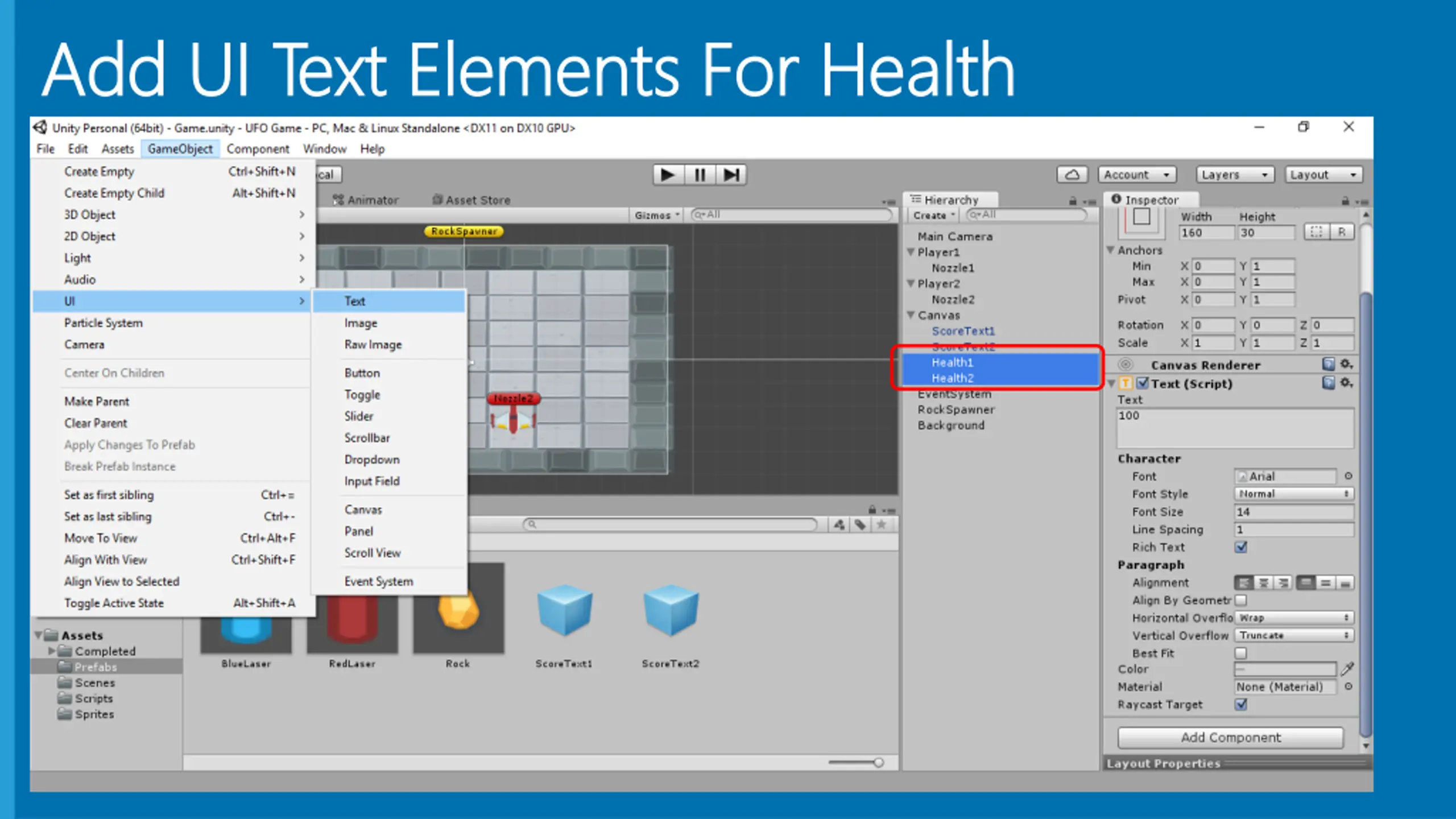The image size is (1456, 819).
Task: Toggle the Raycast Target checkbox
Action: pos(1241,704)
